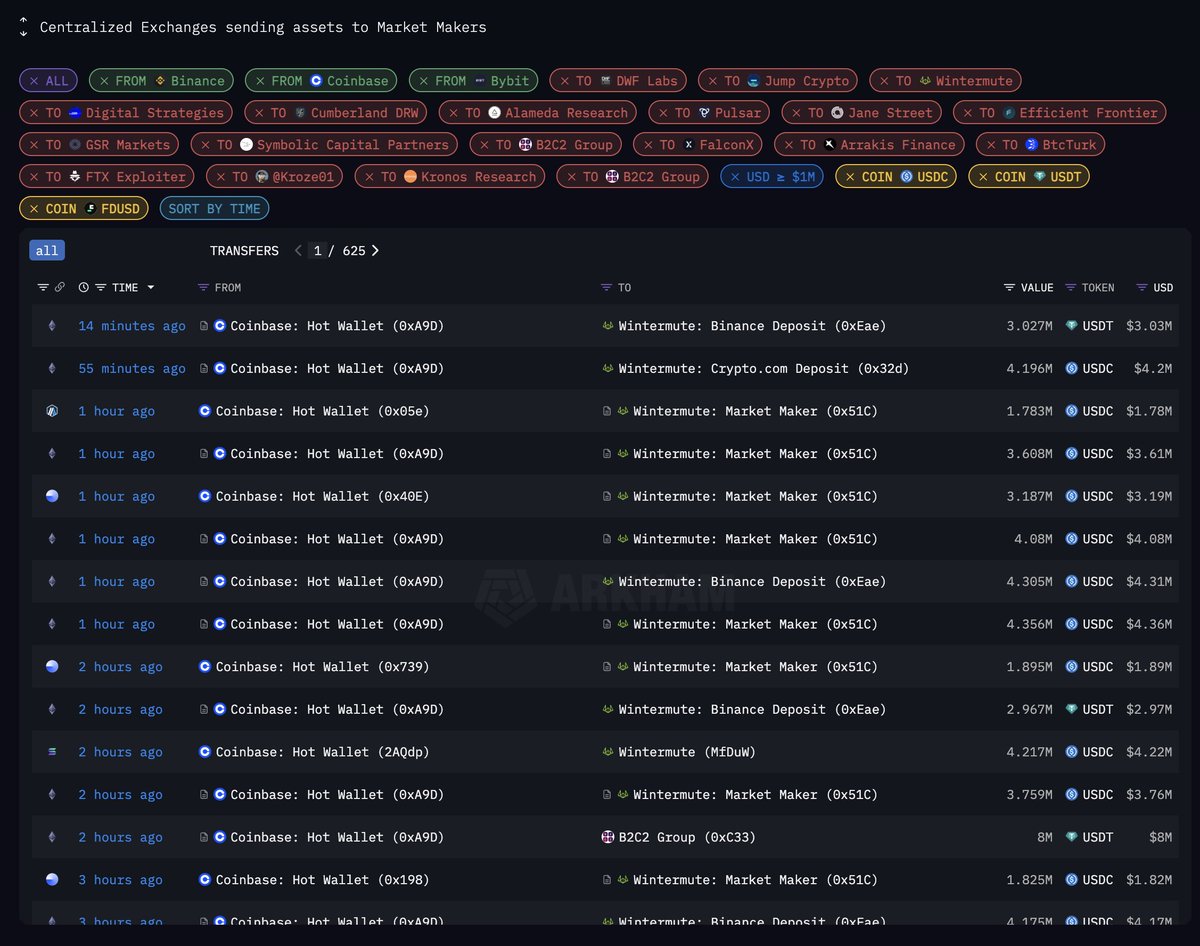Image resolution: width=1200 pixels, height=946 pixels.
Task: Click the page number field showing 1
Action: (x=318, y=251)
